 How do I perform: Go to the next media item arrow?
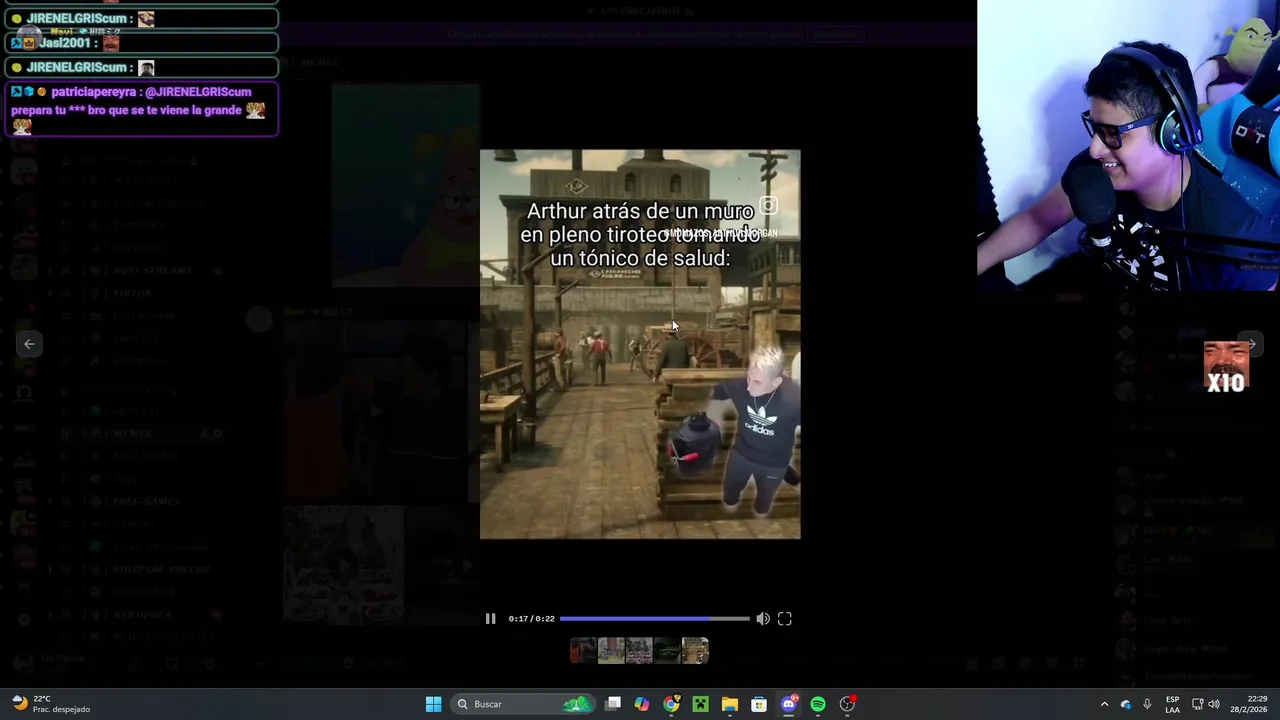(1251, 344)
